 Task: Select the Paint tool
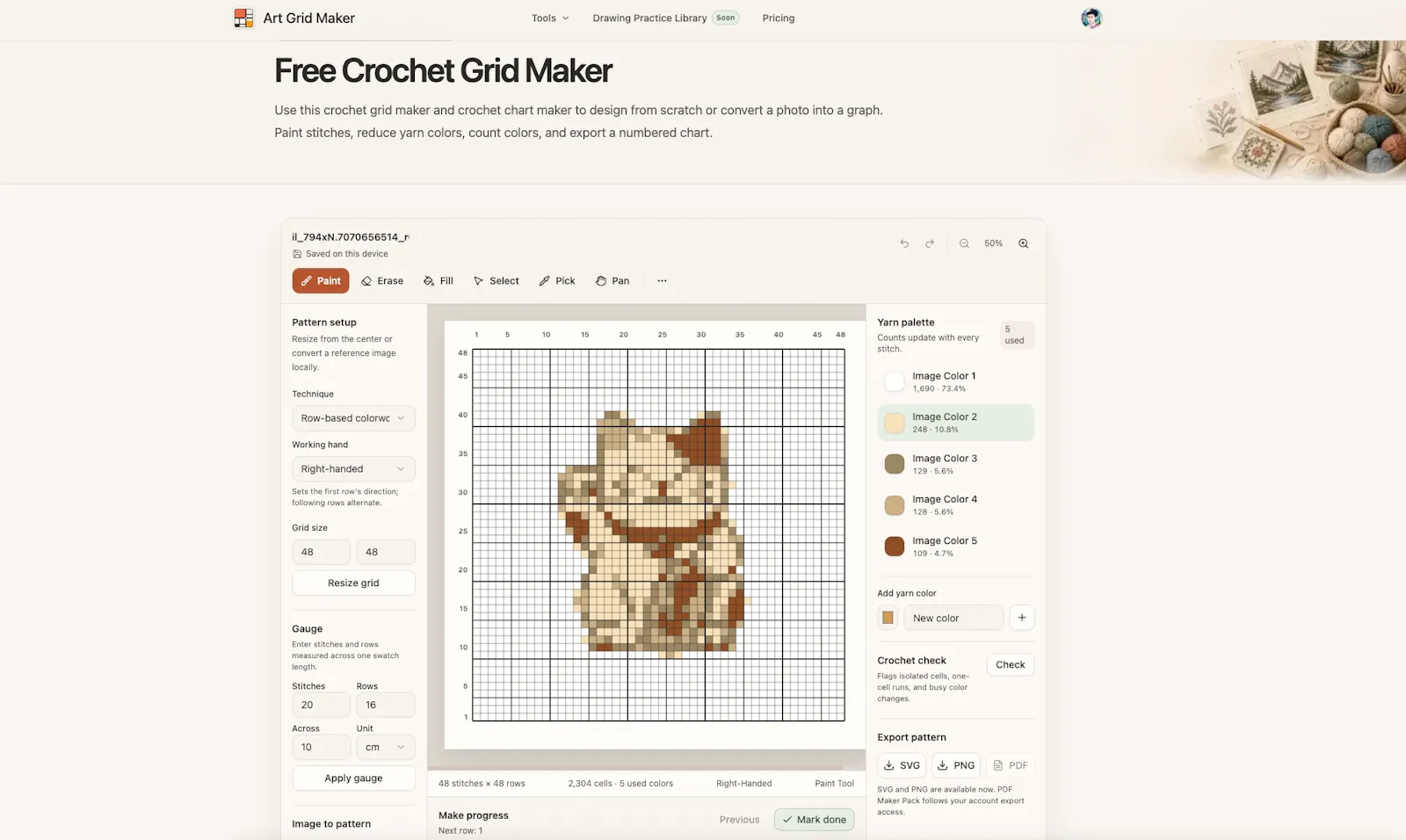(x=321, y=281)
